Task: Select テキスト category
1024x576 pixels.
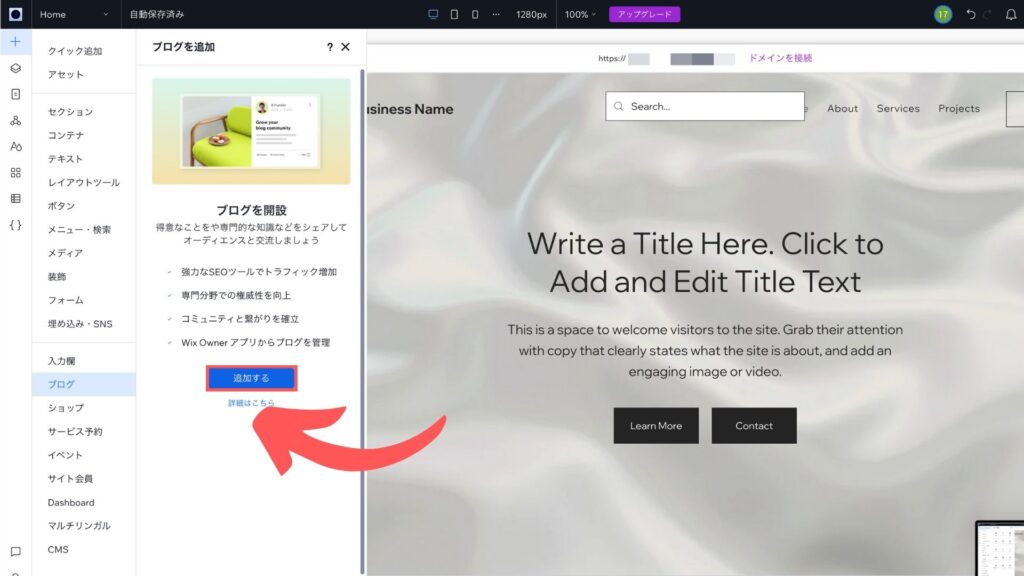Action: (65, 159)
